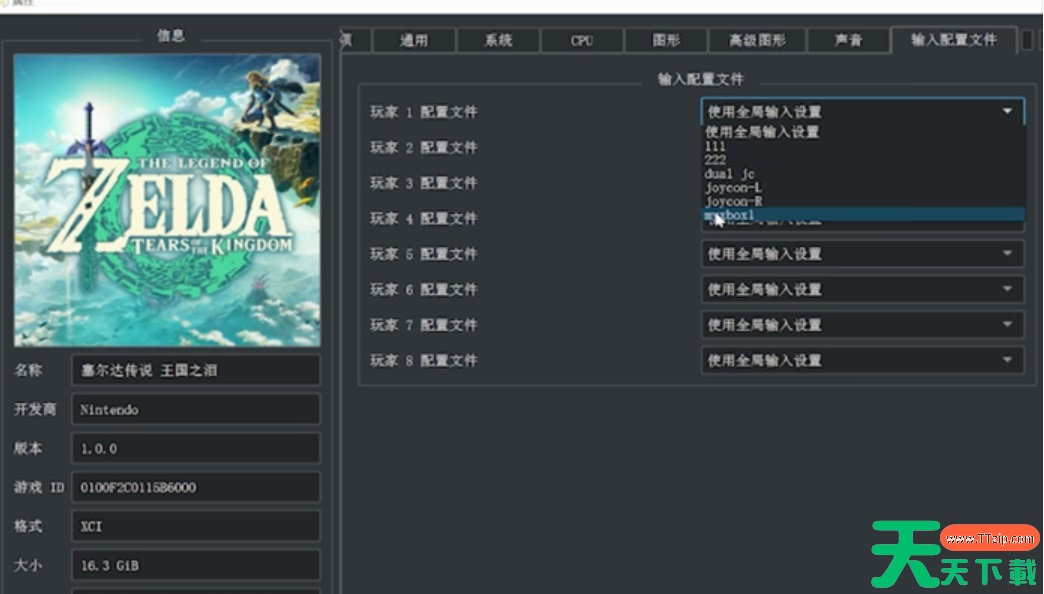Open the 高级图形 tab

(757, 41)
